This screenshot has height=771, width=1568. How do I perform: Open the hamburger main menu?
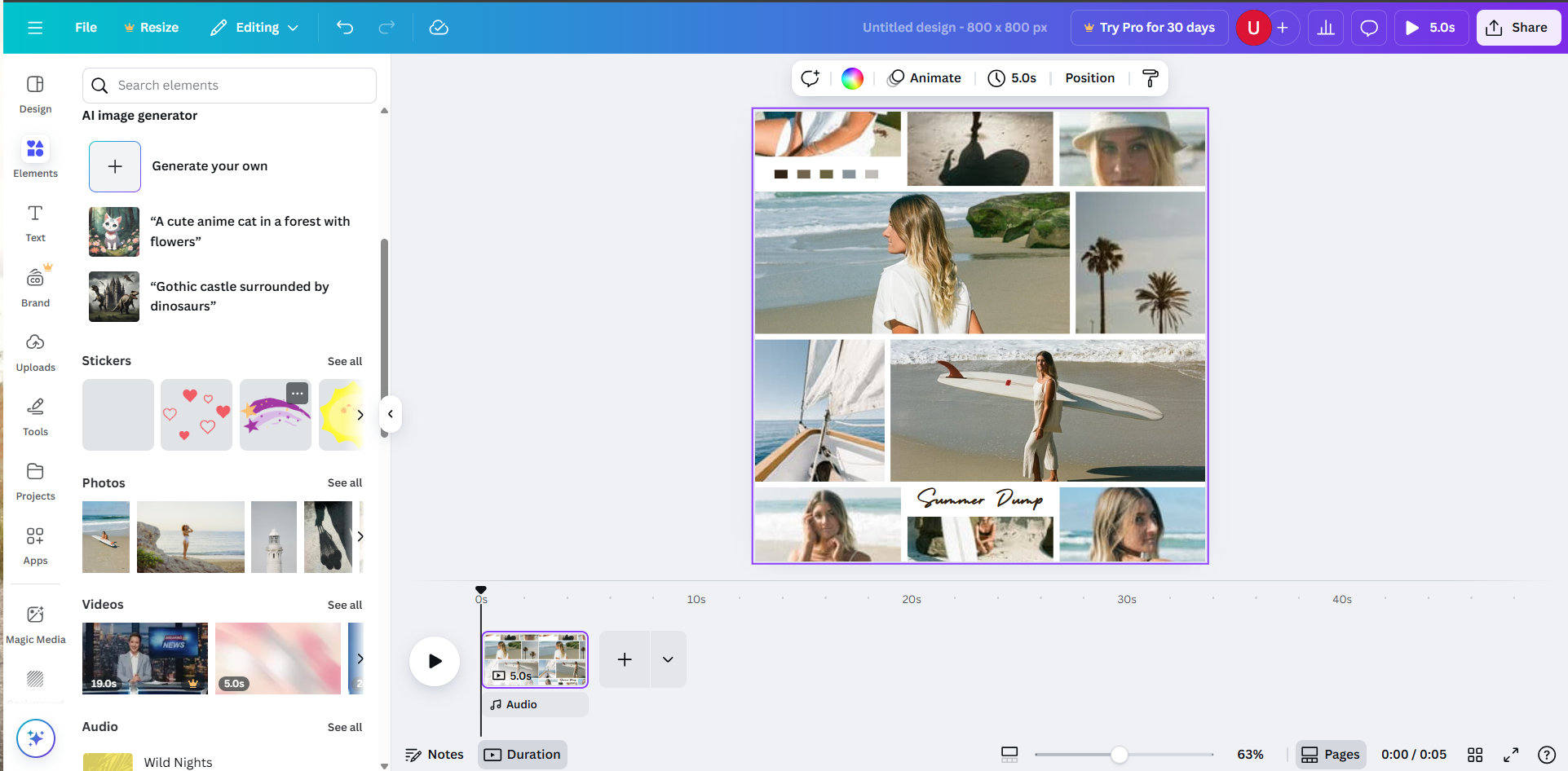35,27
